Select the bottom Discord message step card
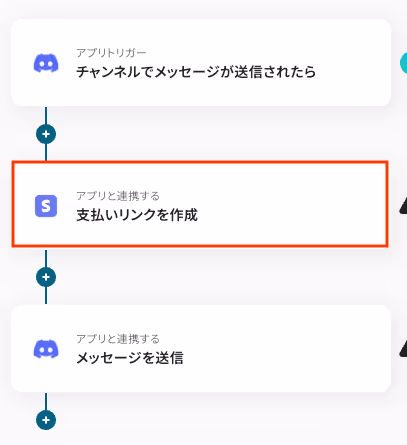Viewport: 407px width, 445px height. [x=201, y=348]
